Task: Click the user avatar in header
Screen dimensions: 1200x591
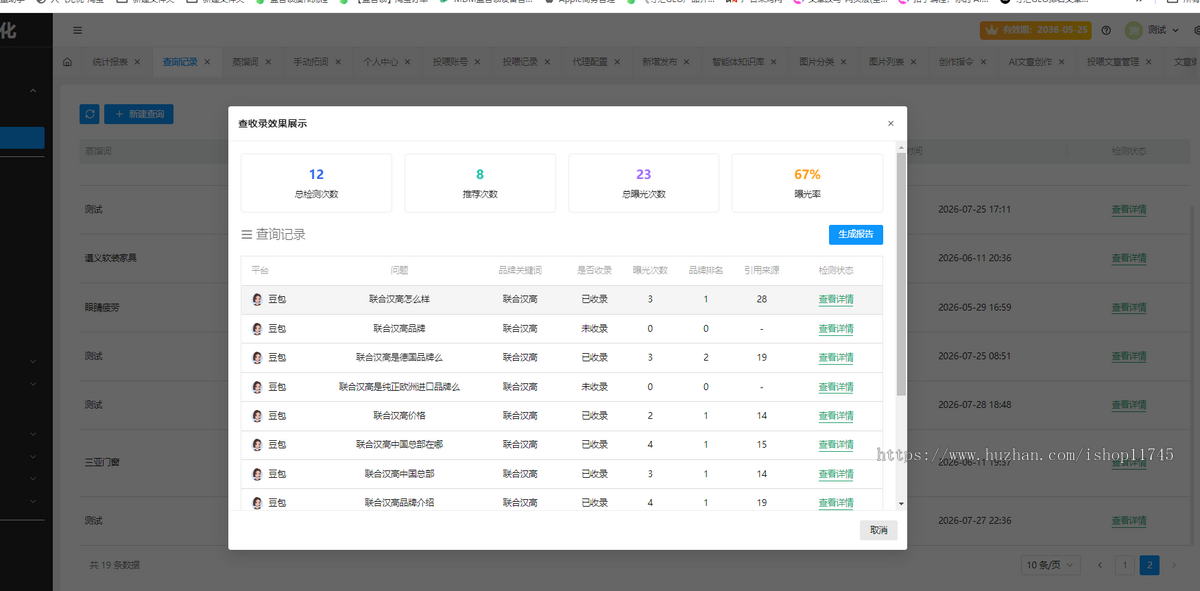Action: click(x=1134, y=31)
